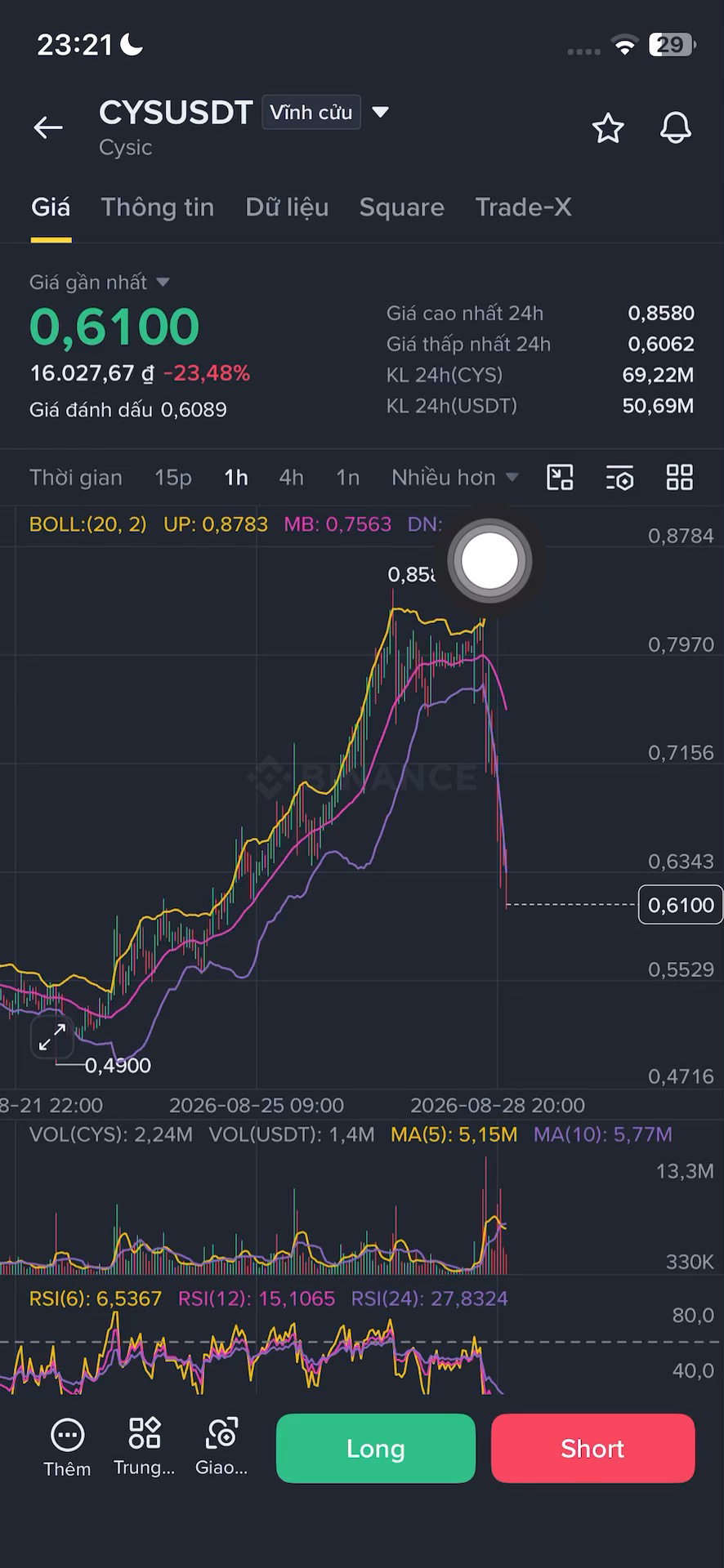Viewport: 724px width, 1568px height.
Task: Tap the RSI(24): 27,8324 label
Action: point(430,1298)
